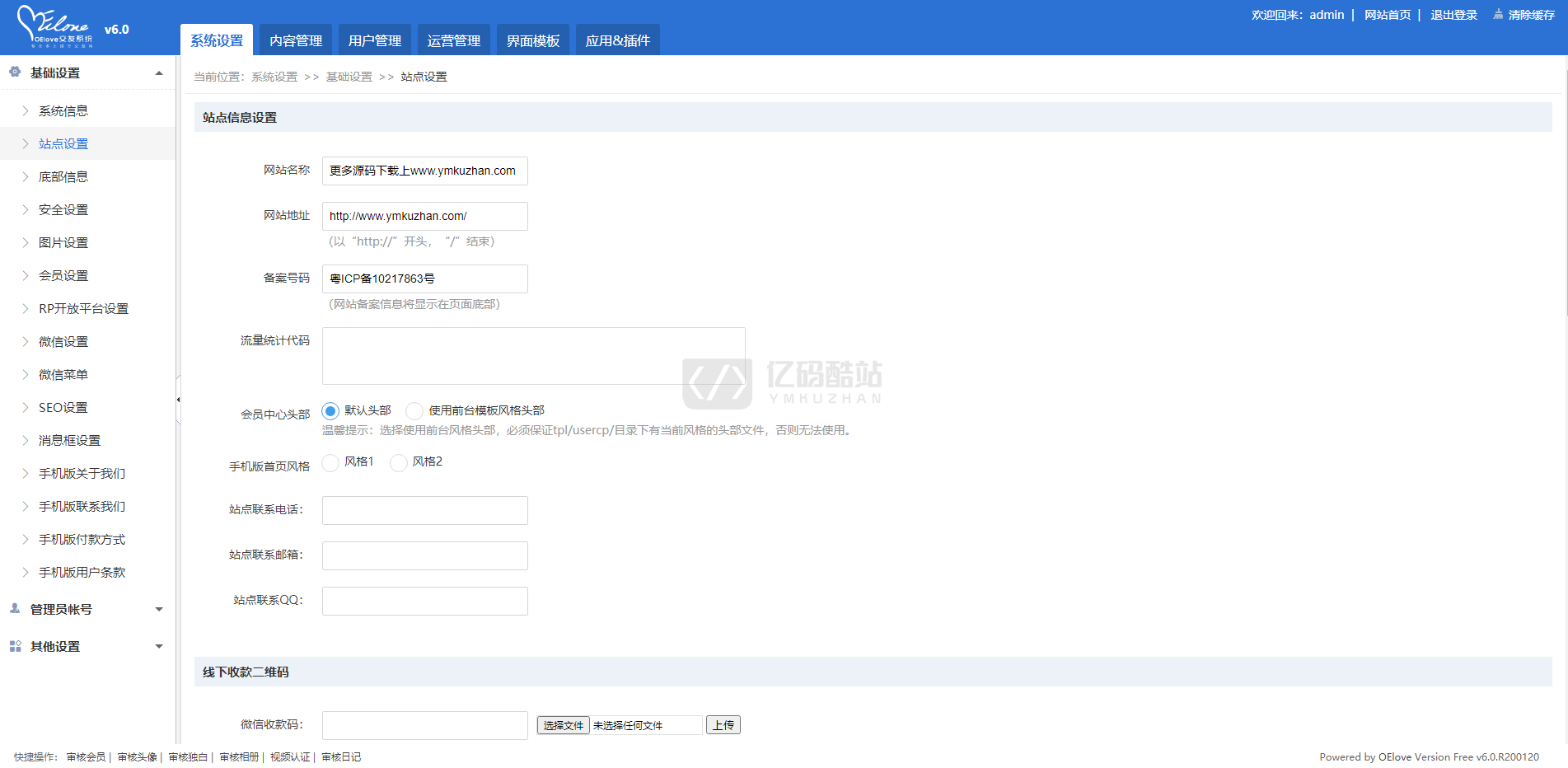The width and height of the screenshot is (1568, 768).
Task: Click the 站点联系QQ input field
Action: pos(425,601)
